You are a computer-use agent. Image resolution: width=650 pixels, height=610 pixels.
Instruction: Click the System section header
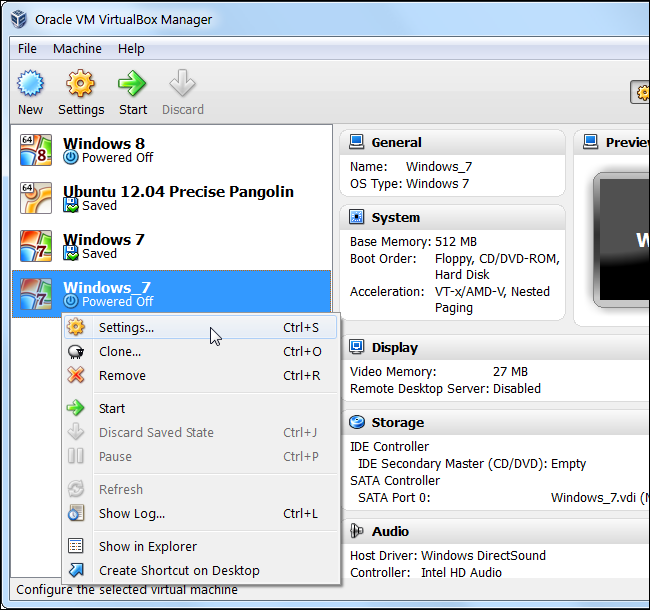click(x=395, y=218)
